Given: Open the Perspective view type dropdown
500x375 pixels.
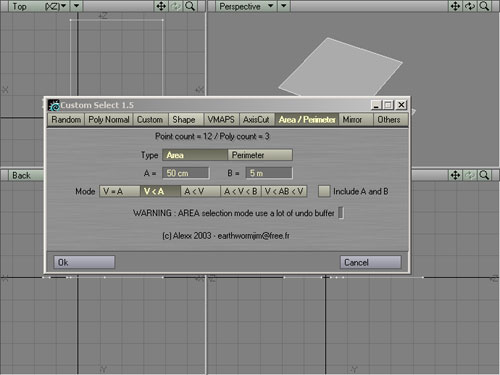Looking at the screenshot, I should click(x=246, y=6).
